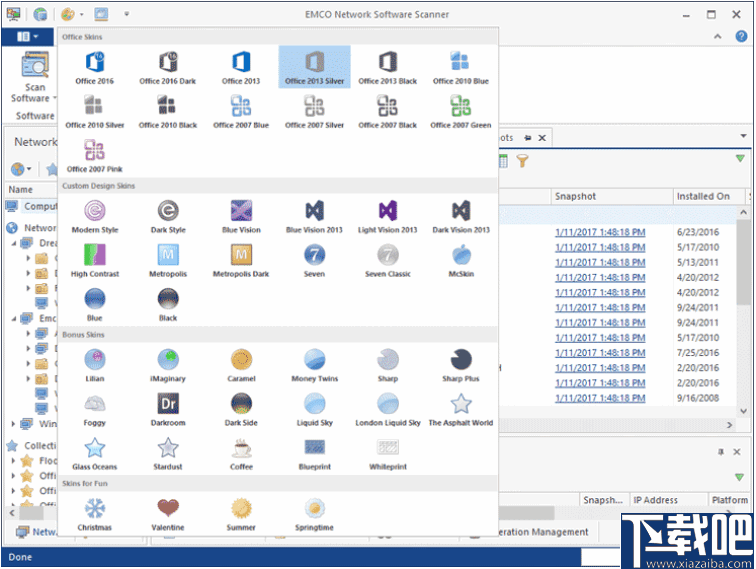Apply the Office 2007 Black skin
This screenshot has width=756, height=569.
coord(388,111)
